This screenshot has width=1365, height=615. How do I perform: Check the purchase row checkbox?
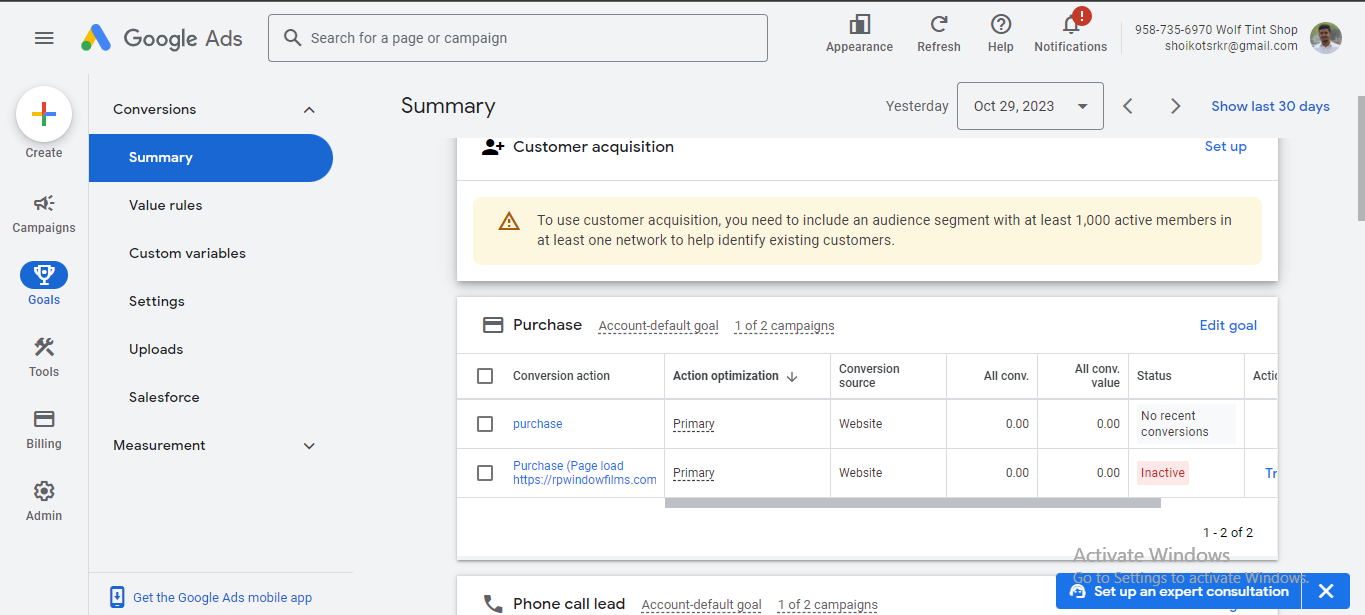tap(485, 424)
